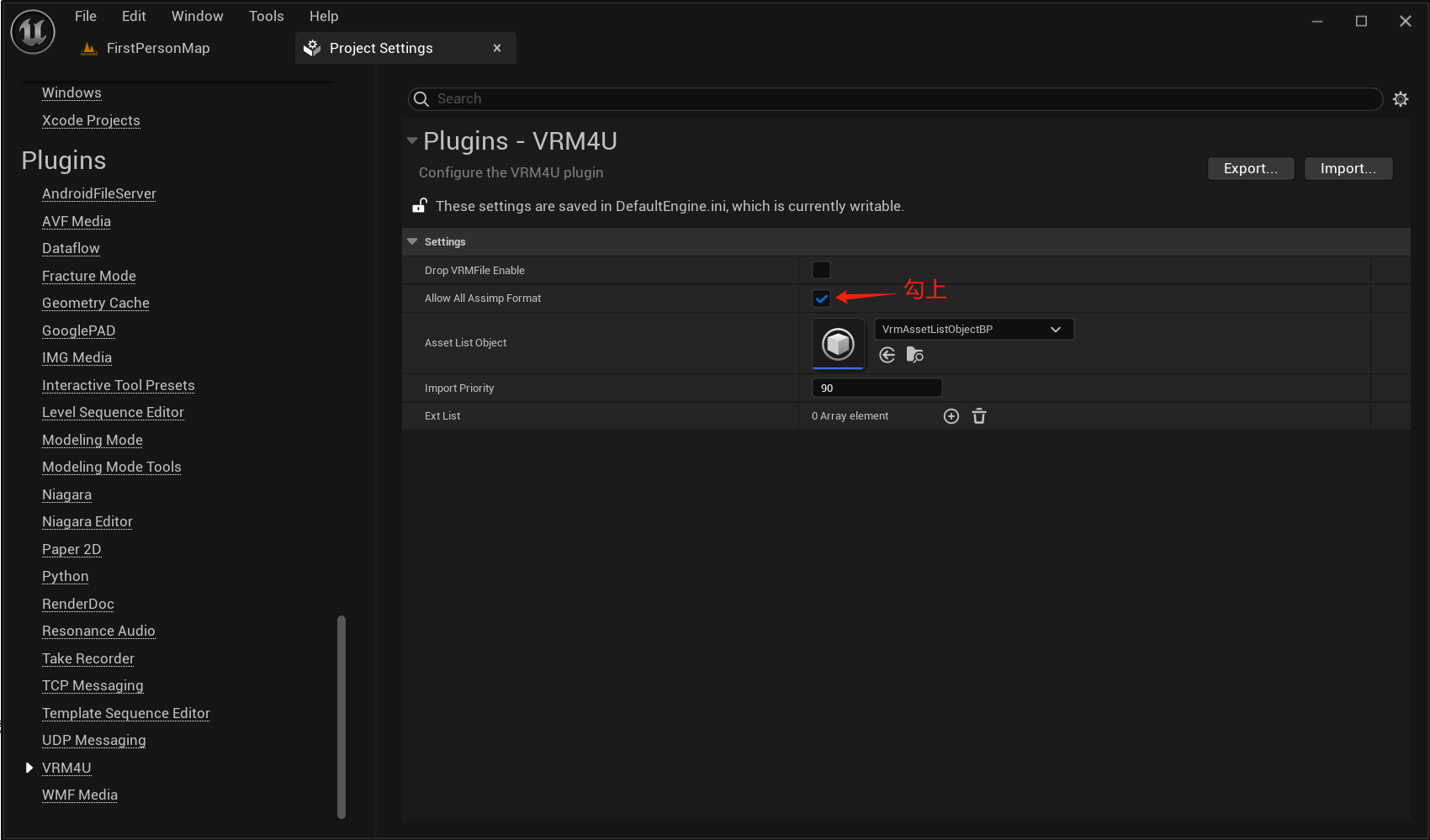The width and height of the screenshot is (1430, 840).
Task: Select Paper 2D in sidebar
Action: click(71, 549)
